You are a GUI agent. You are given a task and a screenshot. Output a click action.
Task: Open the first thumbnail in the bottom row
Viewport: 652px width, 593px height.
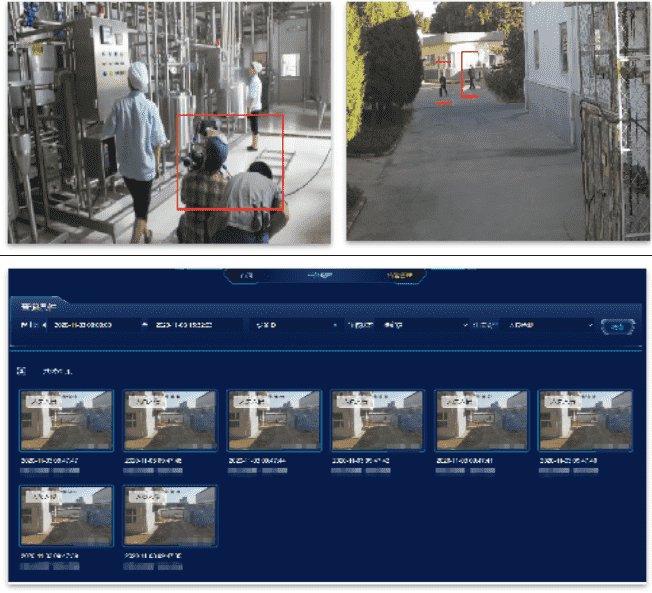[66, 516]
